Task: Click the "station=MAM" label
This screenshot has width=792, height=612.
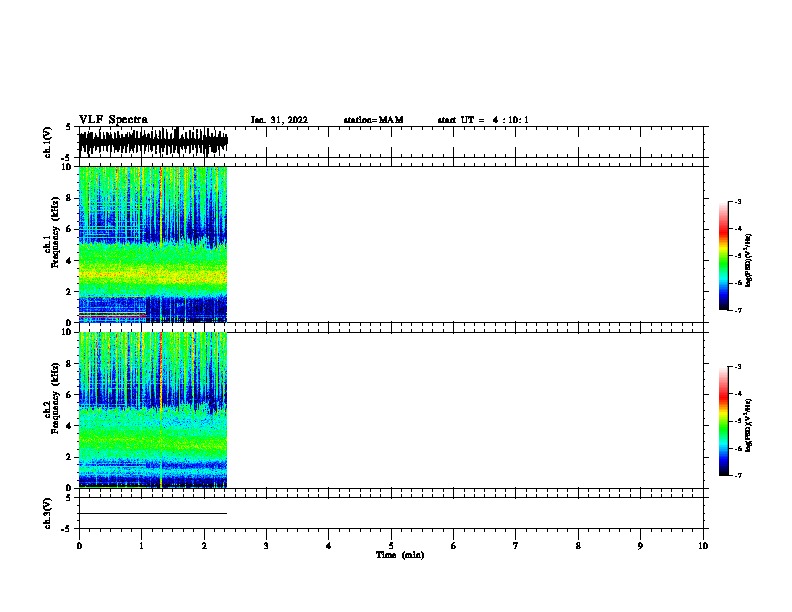Action: [373, 120]
